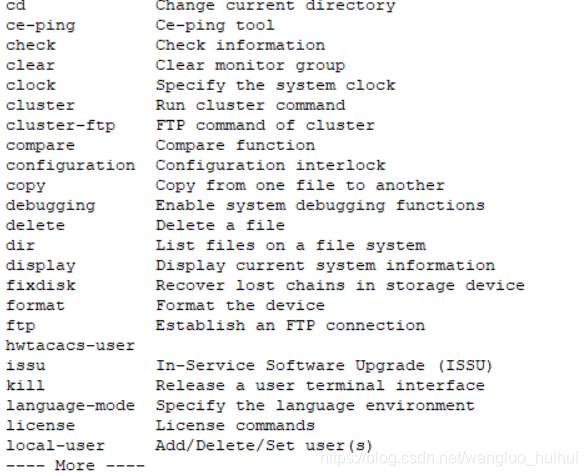This screenshot has height=476, width=587.
Task: Click the 'issu' command entry
Action: [25, 366]
